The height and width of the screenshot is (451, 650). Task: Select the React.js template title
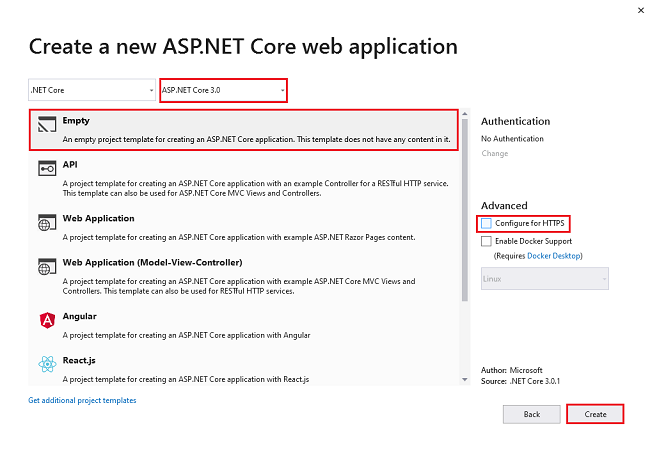tap(79, 360)
